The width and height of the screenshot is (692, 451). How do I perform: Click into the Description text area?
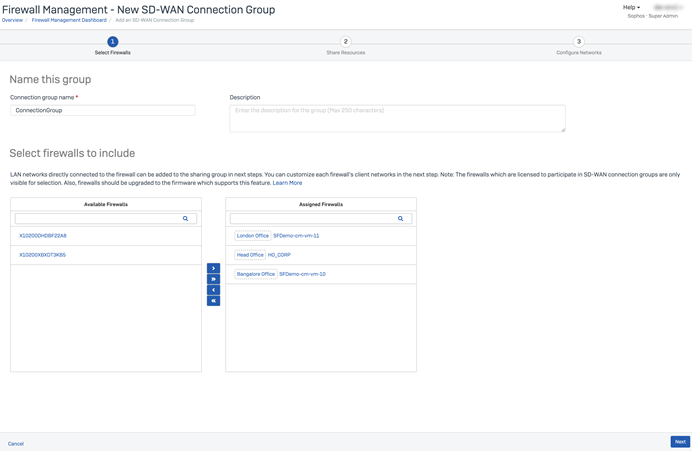coord(397,118)
